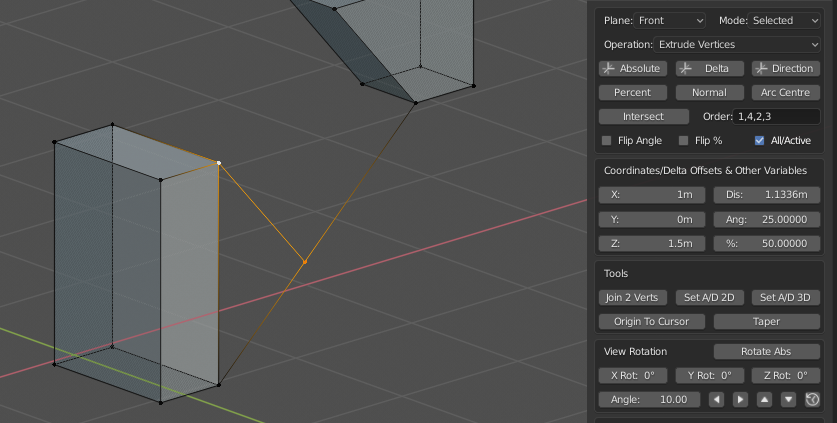Click the Intersect button

tap(643, 116)
